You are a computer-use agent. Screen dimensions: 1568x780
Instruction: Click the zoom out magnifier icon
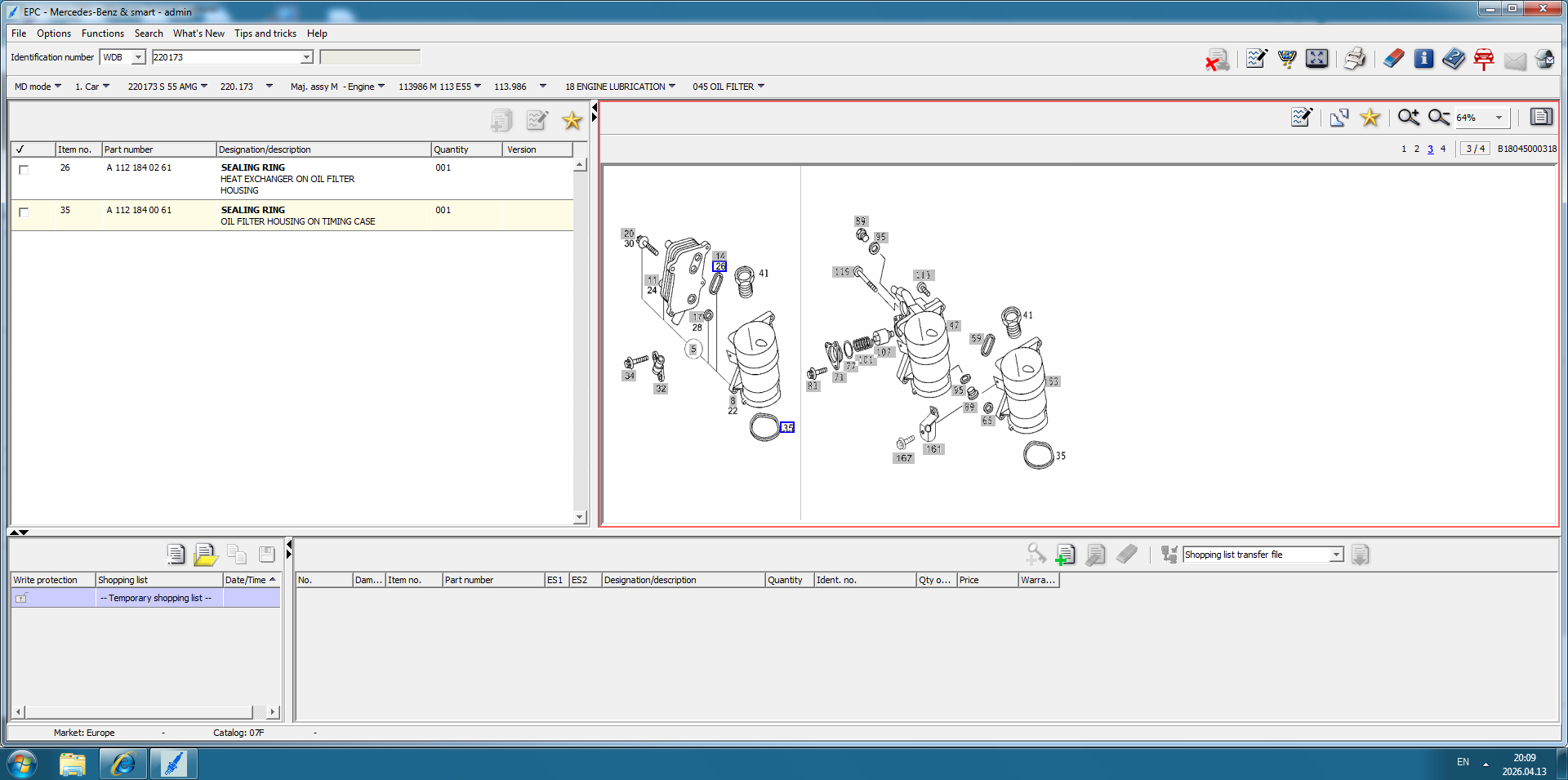(1439, 118)
